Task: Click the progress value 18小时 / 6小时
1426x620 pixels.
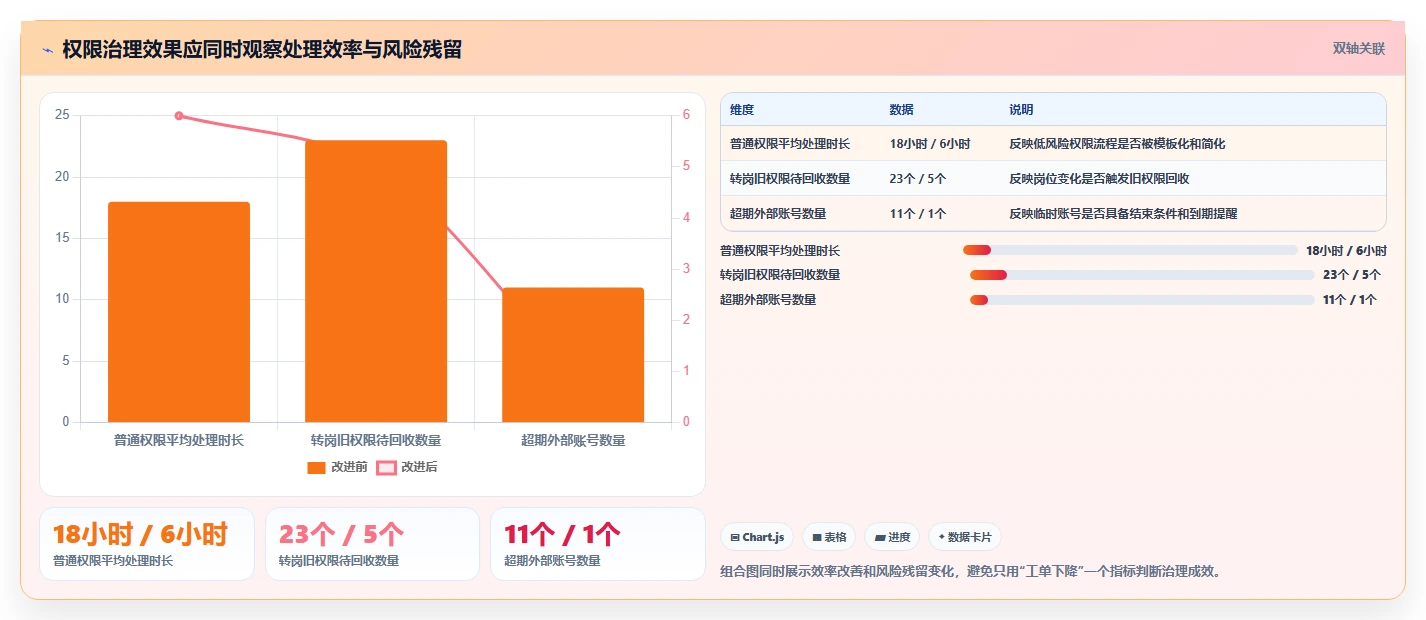Action: tap(1346, 251)
